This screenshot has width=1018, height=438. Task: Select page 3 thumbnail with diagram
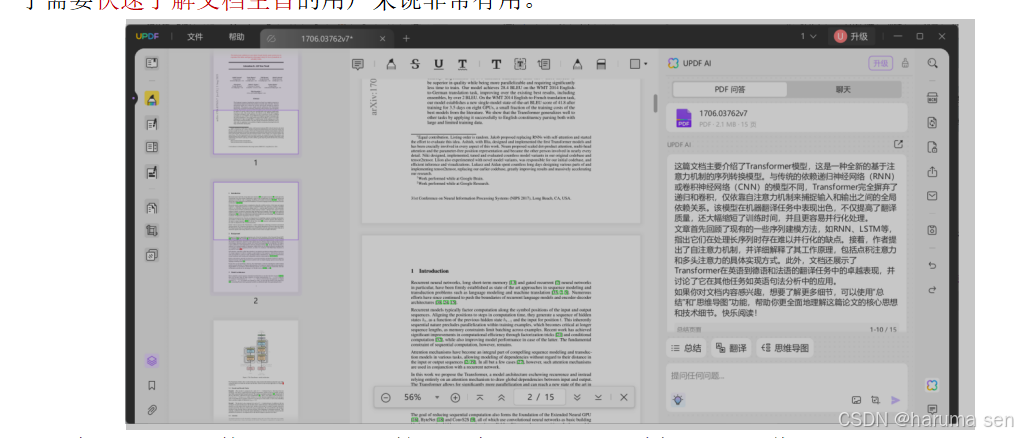255,371
